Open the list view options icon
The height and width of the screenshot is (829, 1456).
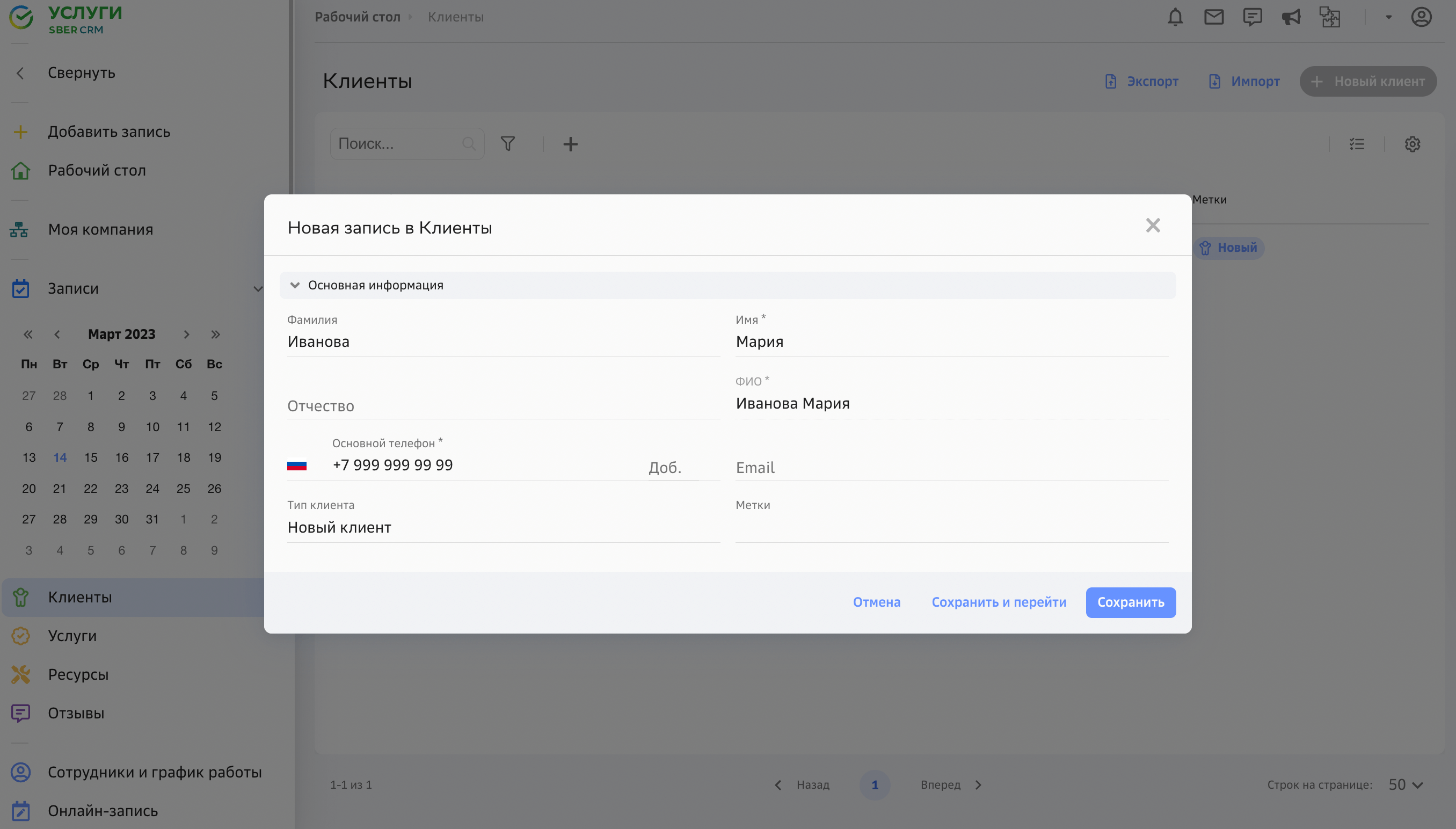point(1356,144)
